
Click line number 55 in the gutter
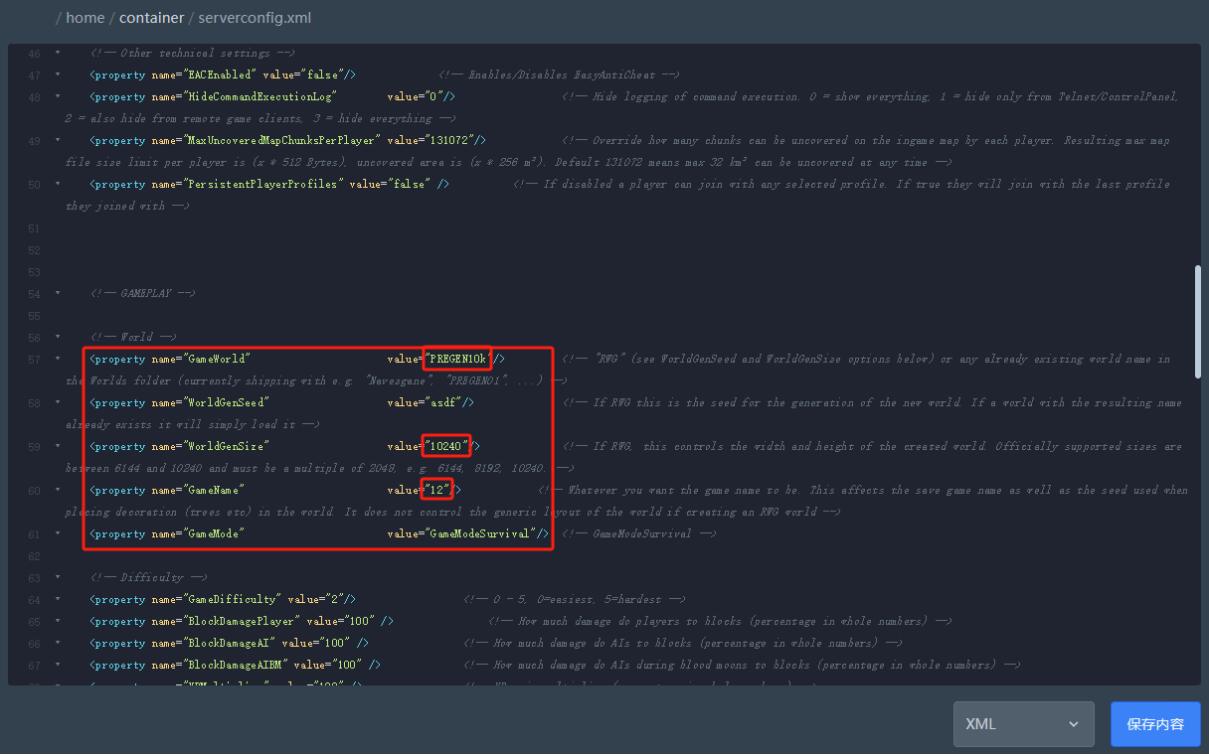pos(34,315)
